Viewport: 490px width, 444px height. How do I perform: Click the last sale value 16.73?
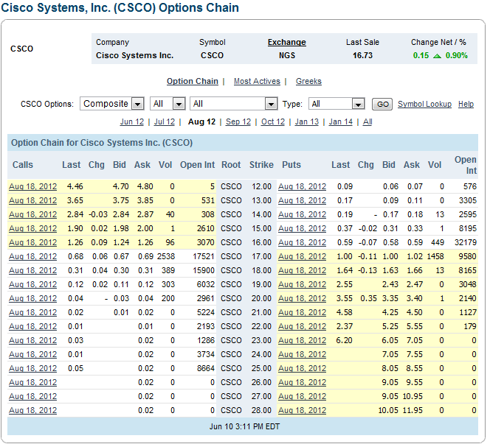[x=363, y=55]
